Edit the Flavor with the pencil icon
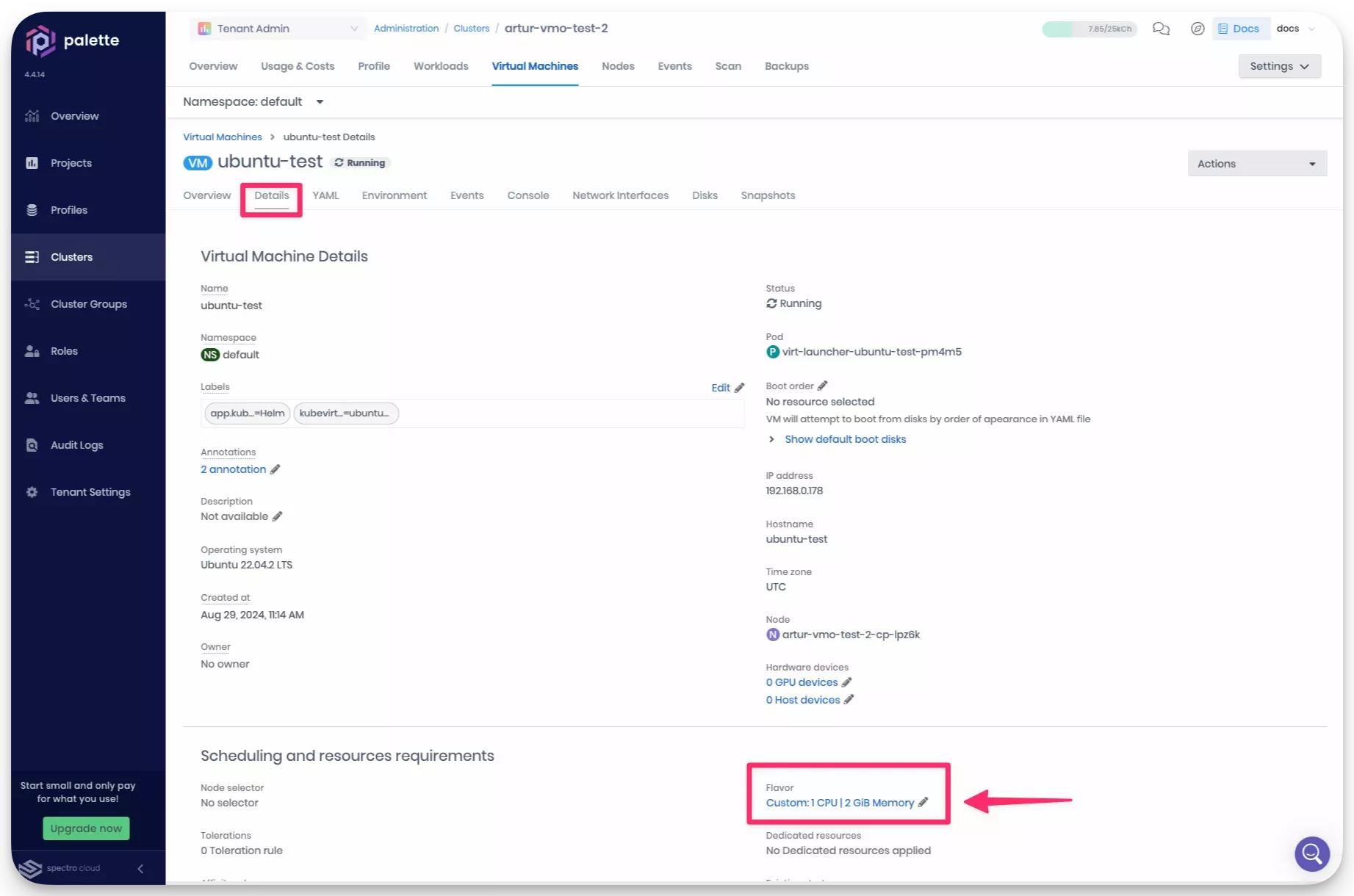 coord(923,803)
